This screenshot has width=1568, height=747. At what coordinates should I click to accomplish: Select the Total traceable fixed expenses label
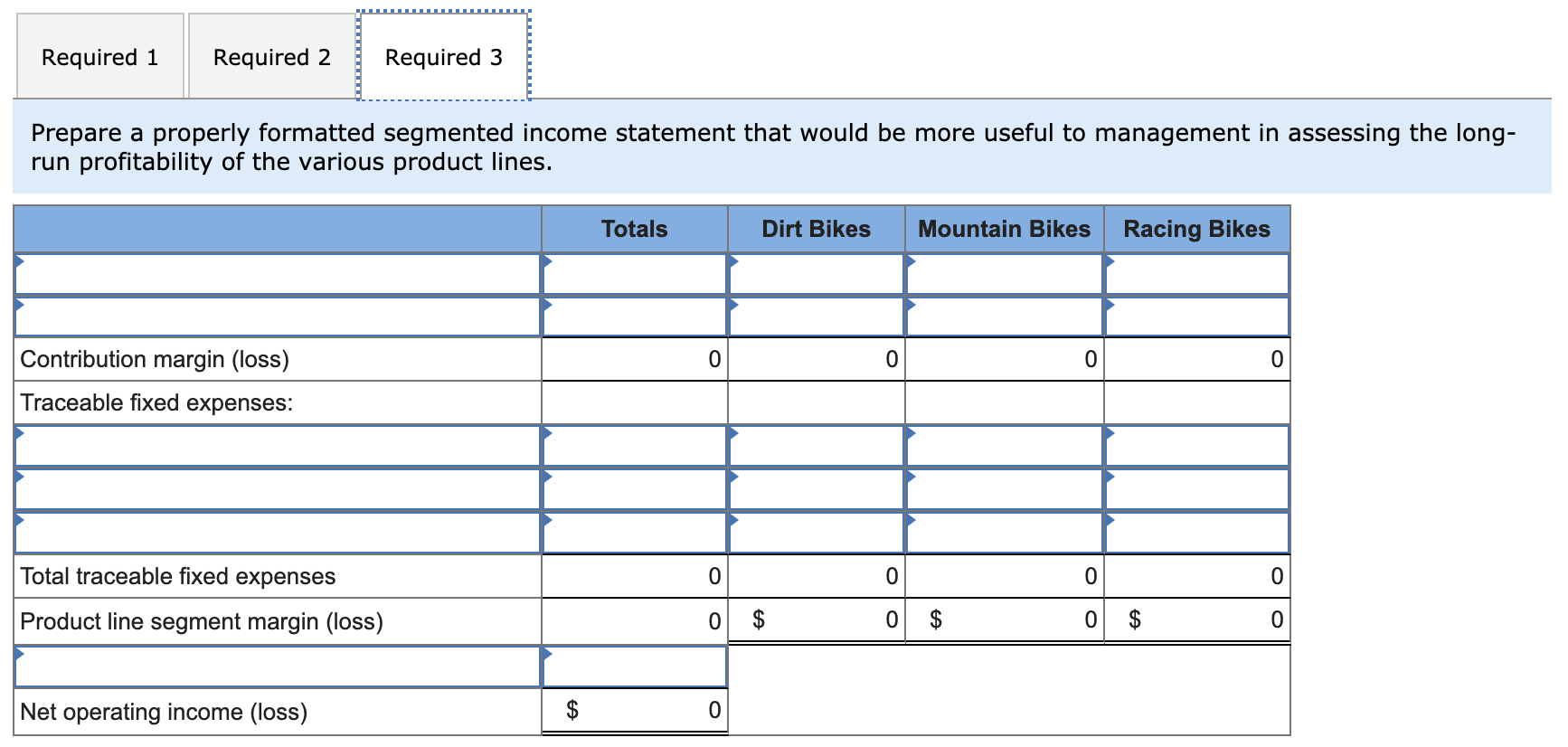pos(177,576)
